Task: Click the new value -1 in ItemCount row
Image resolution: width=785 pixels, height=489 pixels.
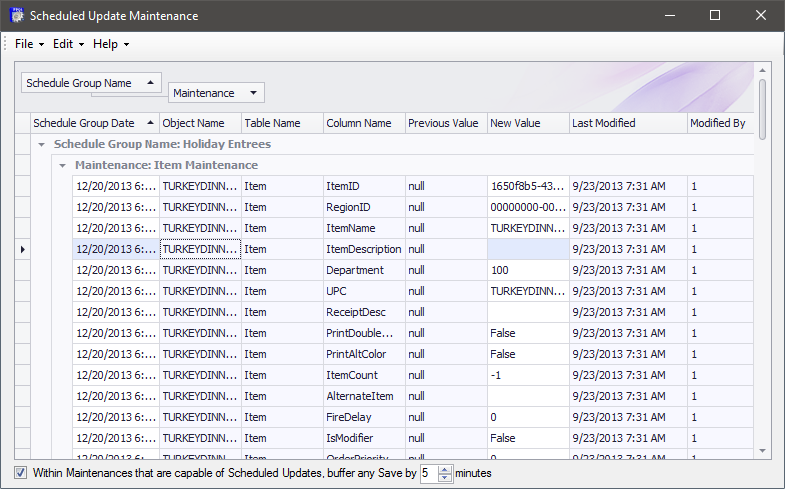Action: coord(528,375)
